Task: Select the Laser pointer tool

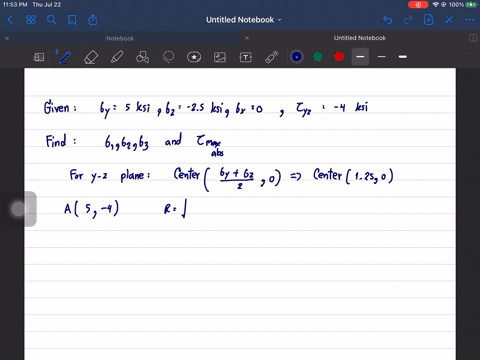Action: pyautogui.click(x=272, y=57)
